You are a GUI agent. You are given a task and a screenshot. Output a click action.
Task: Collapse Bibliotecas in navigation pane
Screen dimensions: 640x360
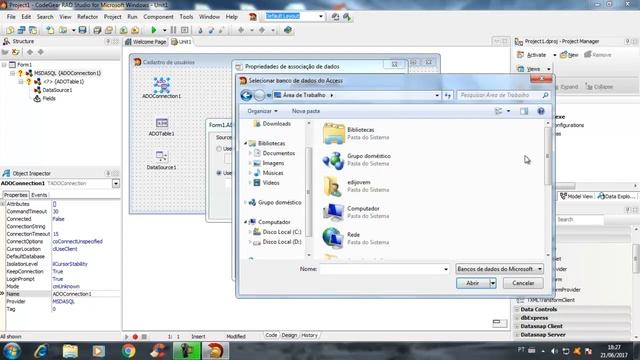(246, 143)
